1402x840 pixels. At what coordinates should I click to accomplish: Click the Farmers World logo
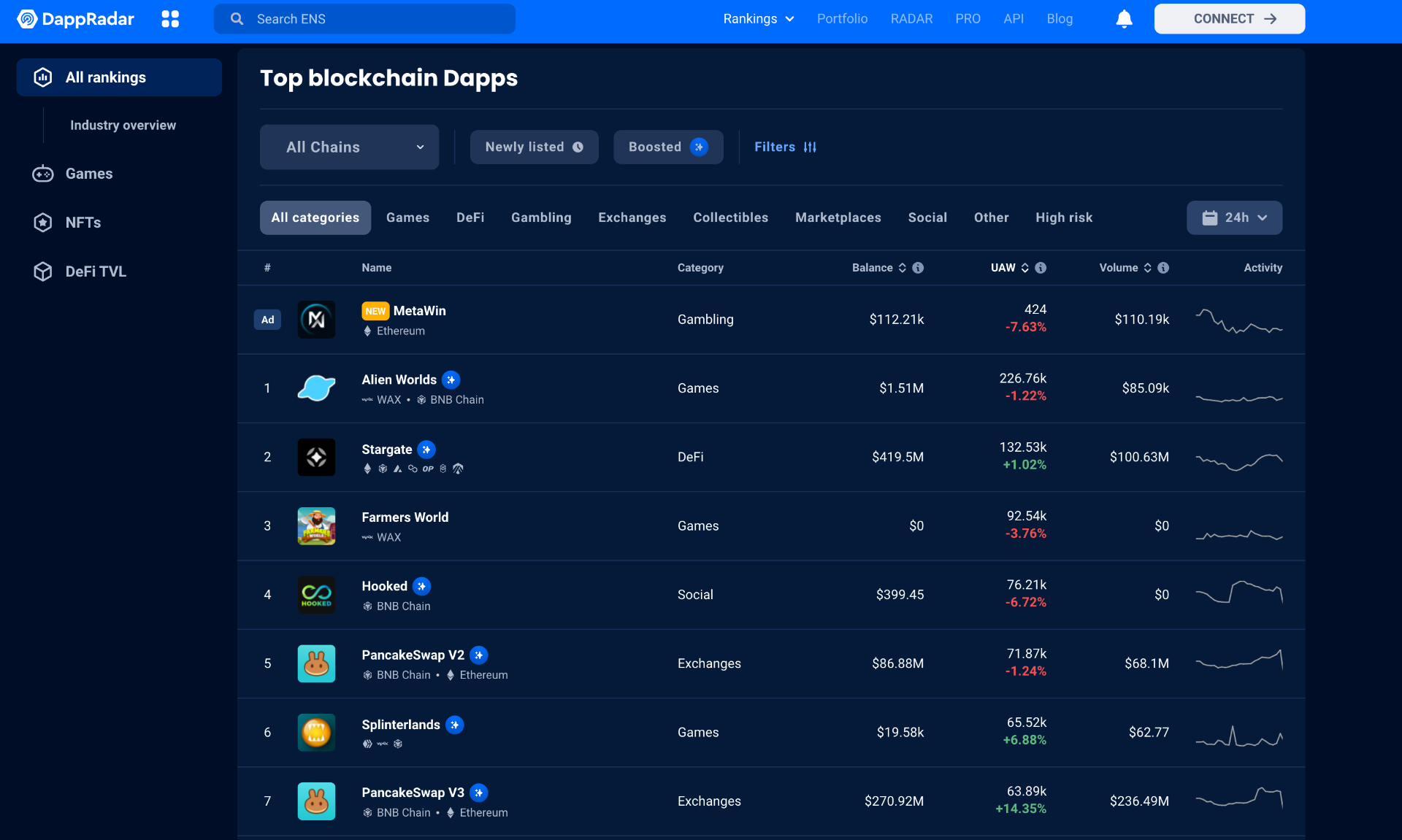[x=316, y=526]
